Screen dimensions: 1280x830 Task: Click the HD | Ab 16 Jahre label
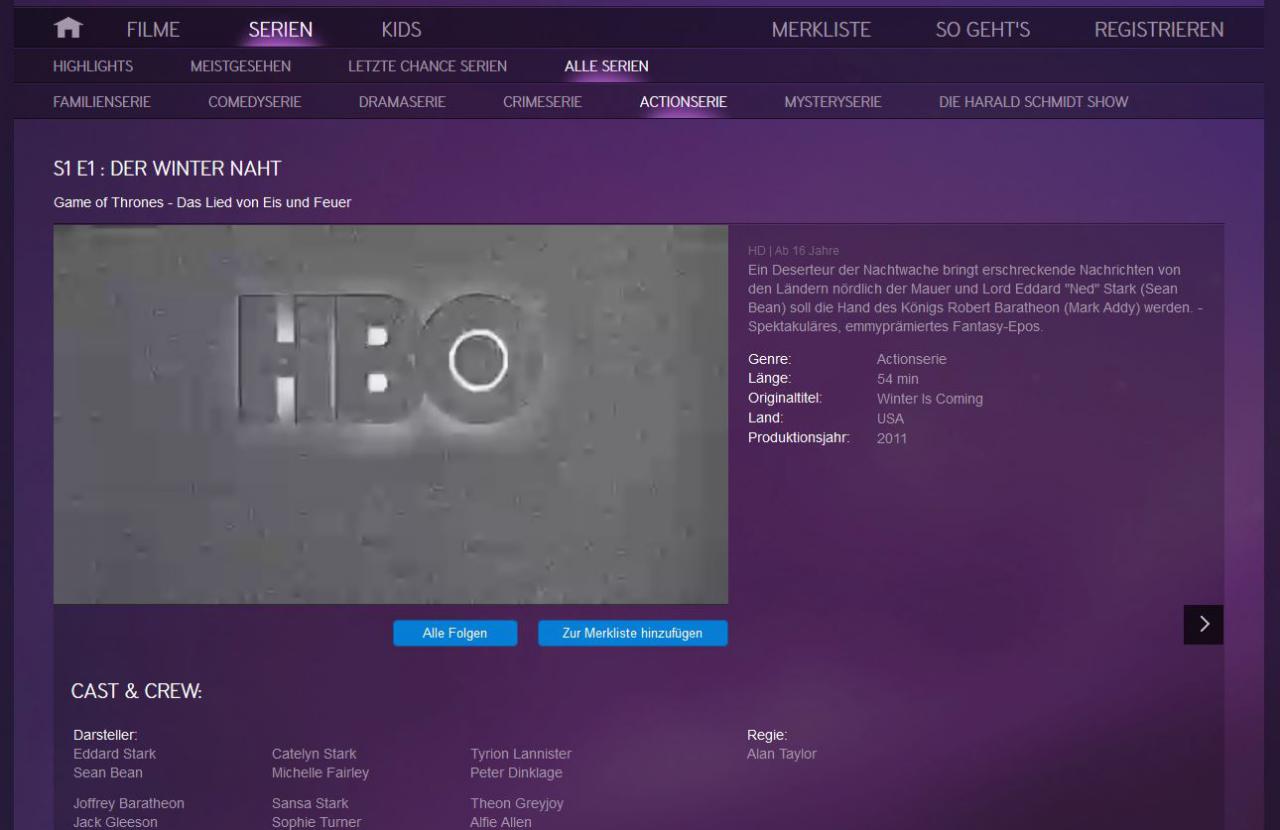coord(793,250)
